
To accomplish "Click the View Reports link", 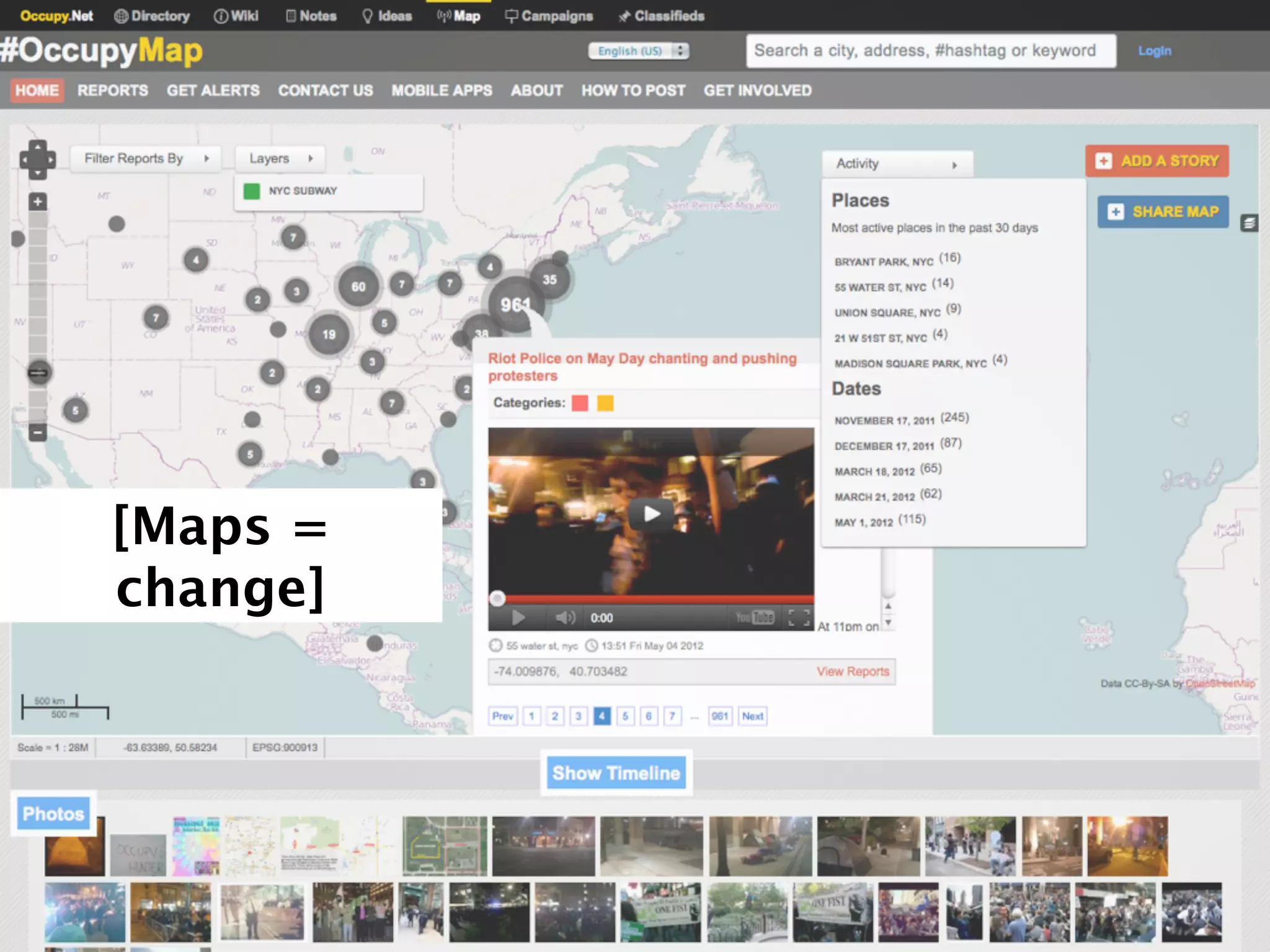I will 853,671.
